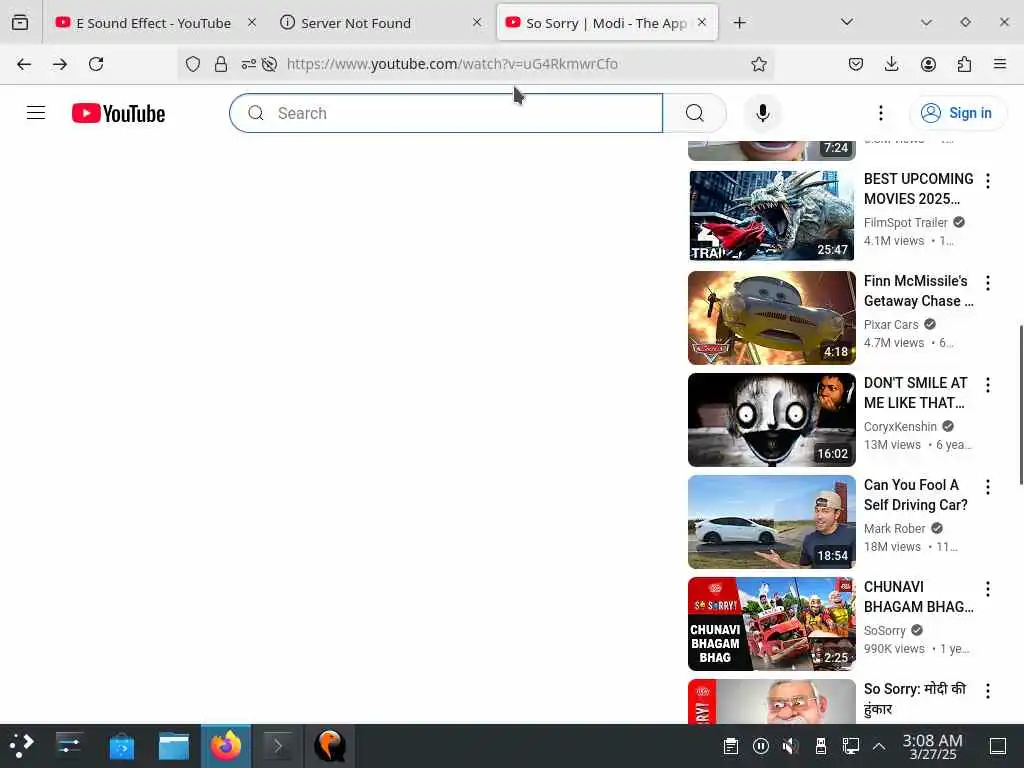Open System Settings from the taskbar
This screenshot has height=768, width=1024.
pos(69,746)
